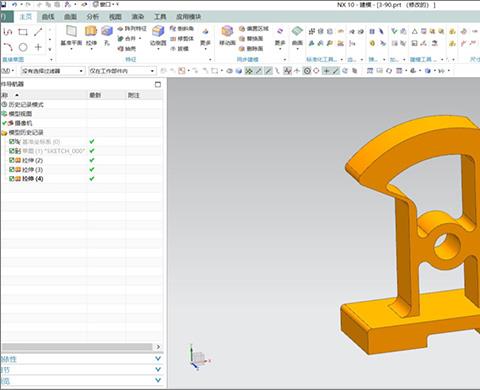Select the circle sketch tool
This screenshot has height=390, width=480.
23,47
